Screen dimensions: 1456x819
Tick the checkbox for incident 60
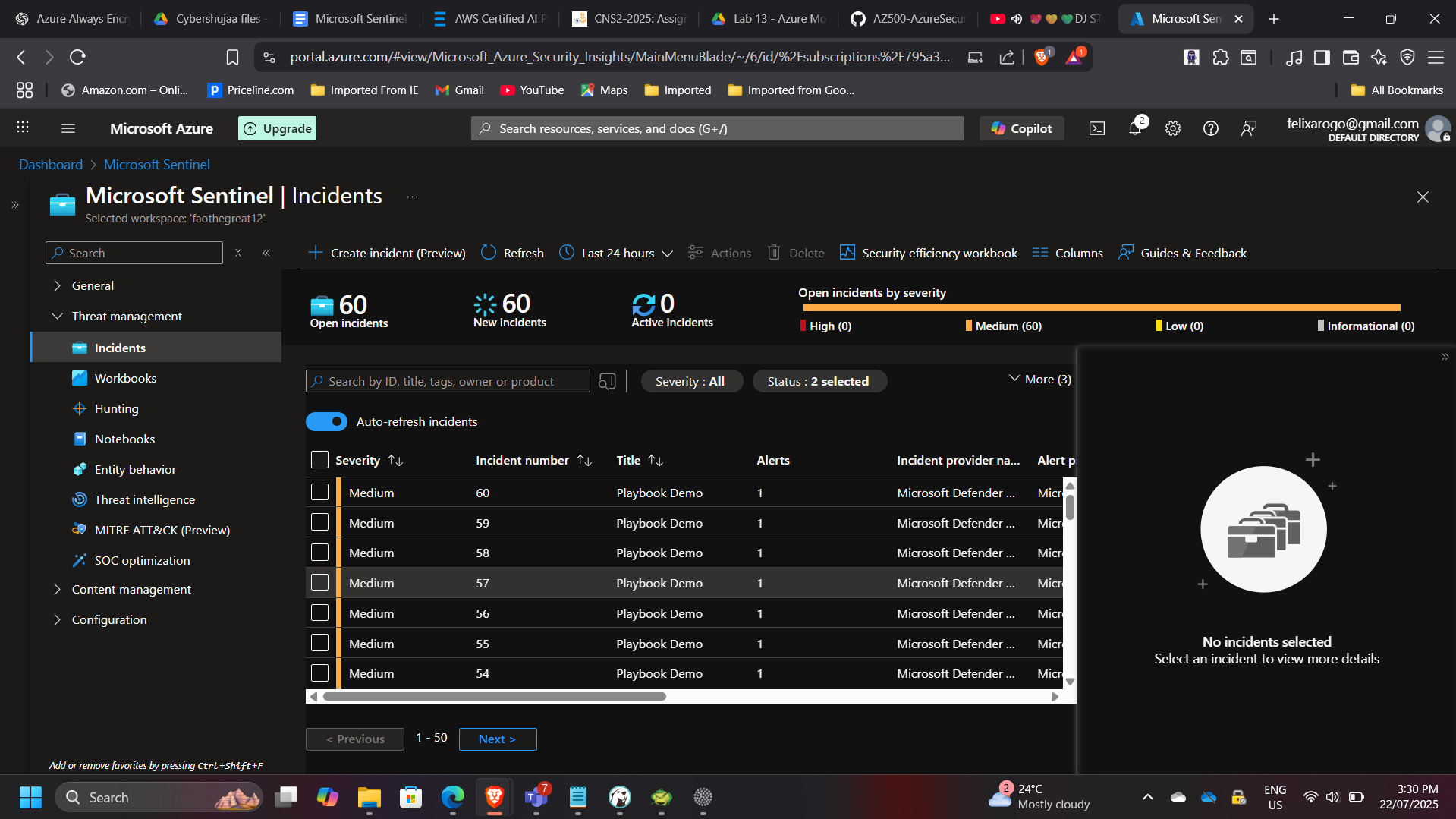coord(319,493)
